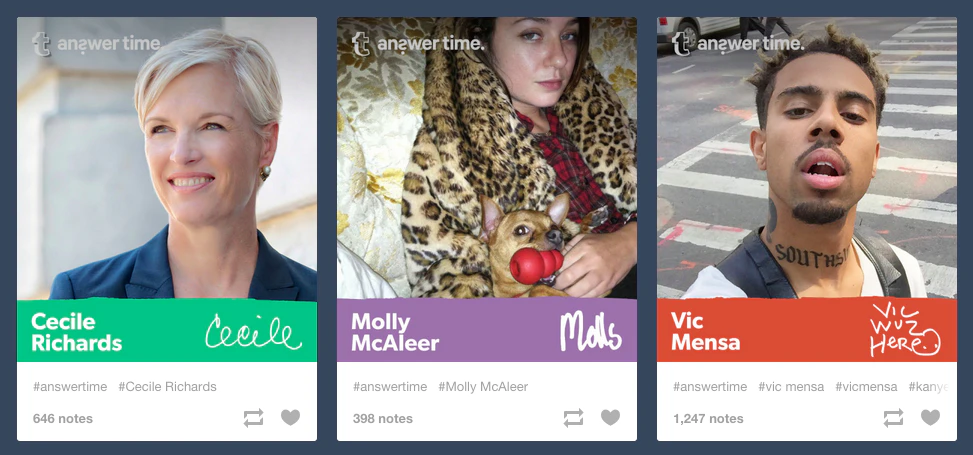The width and height of the screenshot is (973, 455).
Task: Like the Vic Mensa post
Action: click(930, 417)
